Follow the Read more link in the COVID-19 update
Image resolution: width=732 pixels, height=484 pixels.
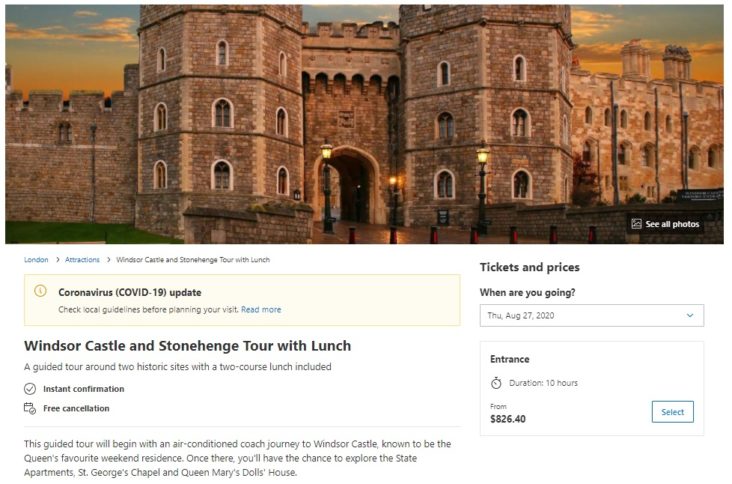pyautogui.click(x=261, y=309)
